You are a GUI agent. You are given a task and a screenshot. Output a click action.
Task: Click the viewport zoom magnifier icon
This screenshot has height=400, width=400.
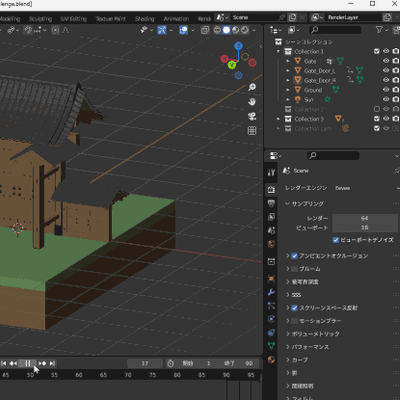click(252, 87)
